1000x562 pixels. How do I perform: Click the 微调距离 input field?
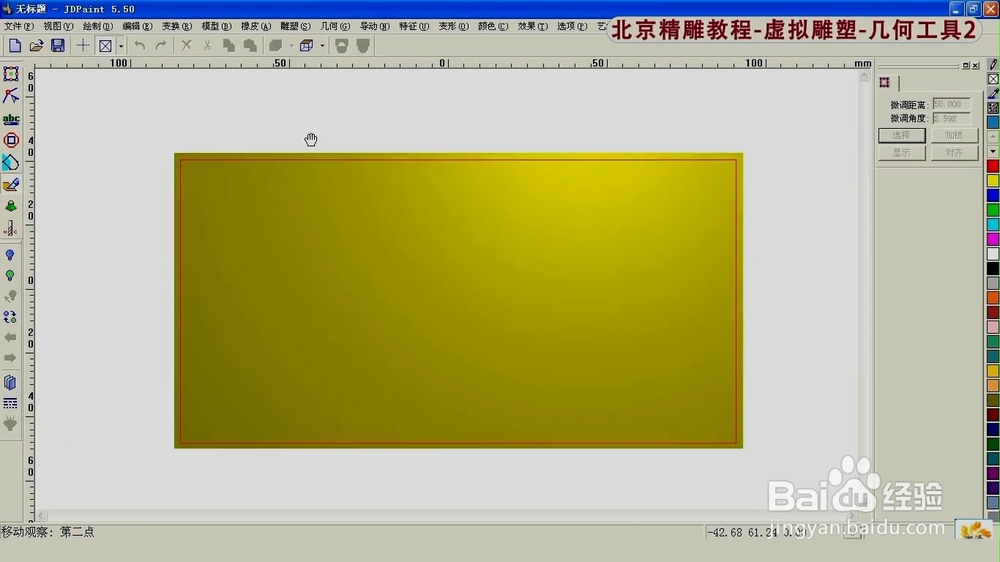952,104
